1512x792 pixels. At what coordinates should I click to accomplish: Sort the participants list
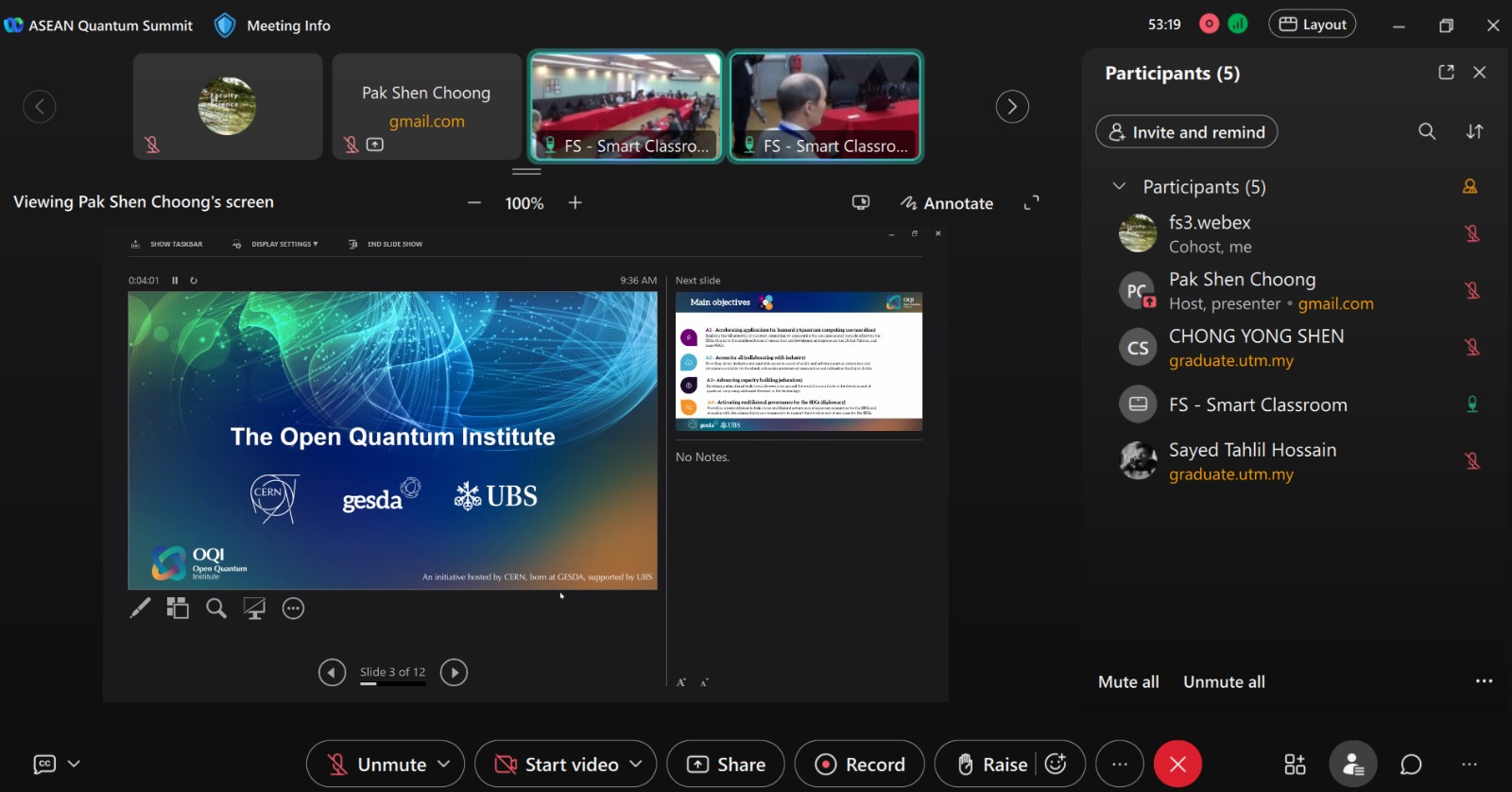tap(1474, 131)
